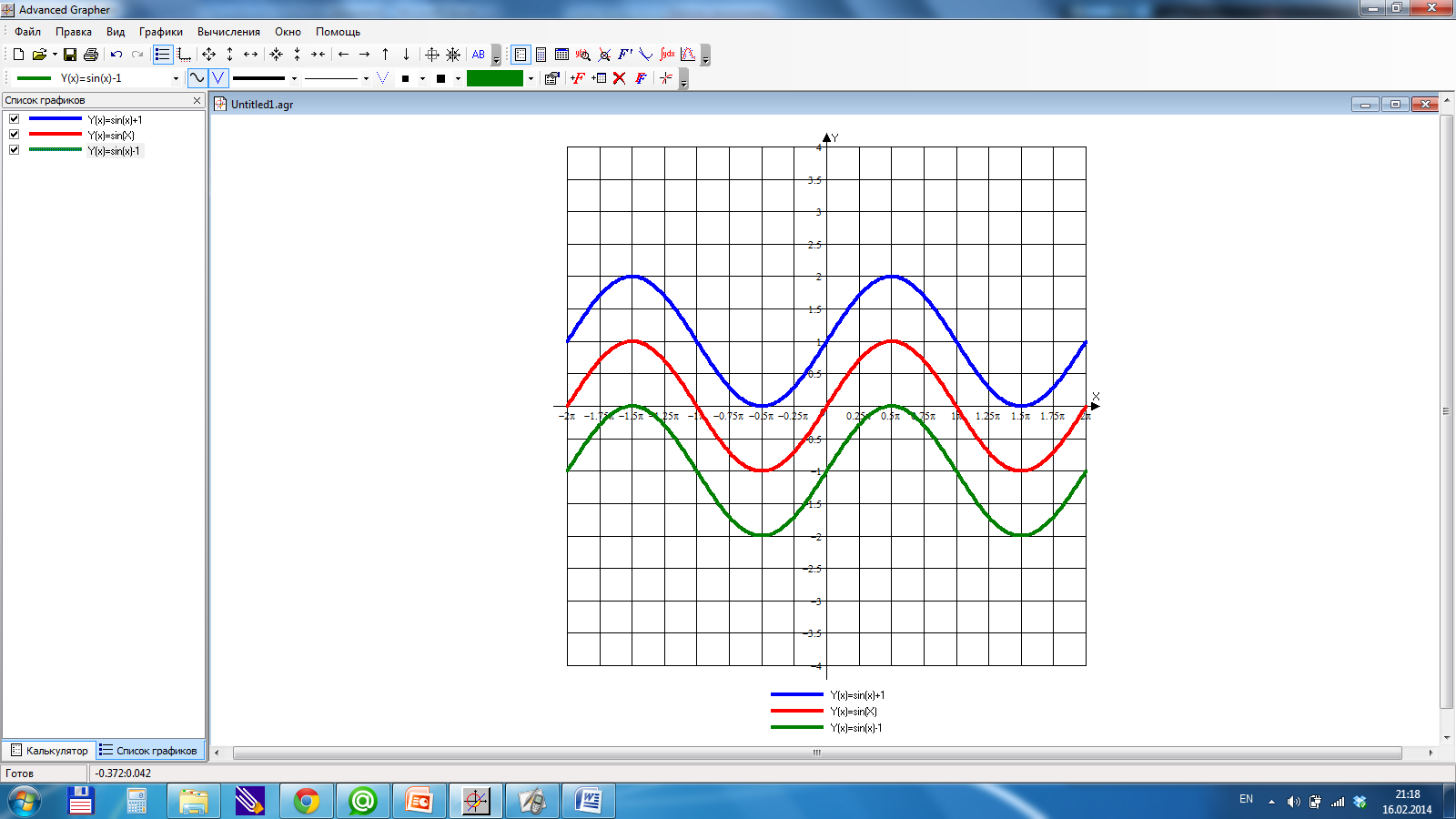Click the Open file folder icon
1456x819 pixels.
pyautogui.click(x=39, y=55)
